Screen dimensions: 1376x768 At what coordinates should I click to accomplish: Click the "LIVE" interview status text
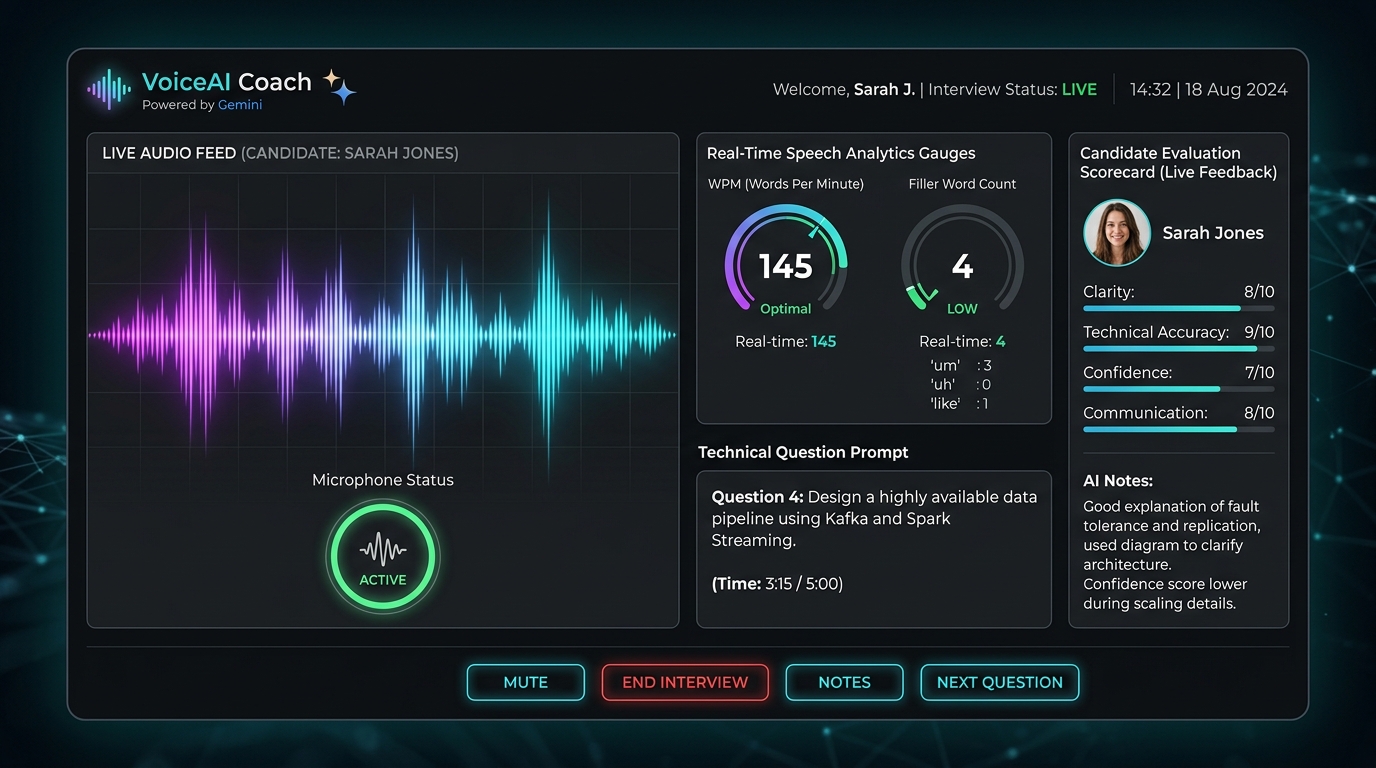point(1079,89)
